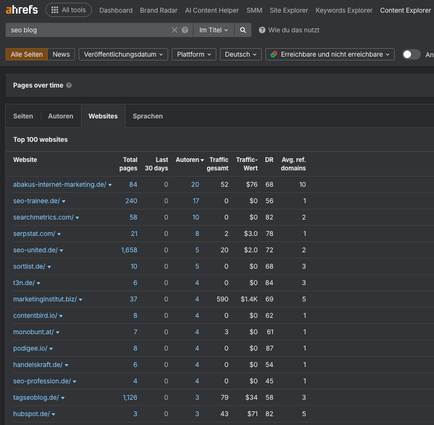Click 8 authors for serpstat.com

[197, 233]
